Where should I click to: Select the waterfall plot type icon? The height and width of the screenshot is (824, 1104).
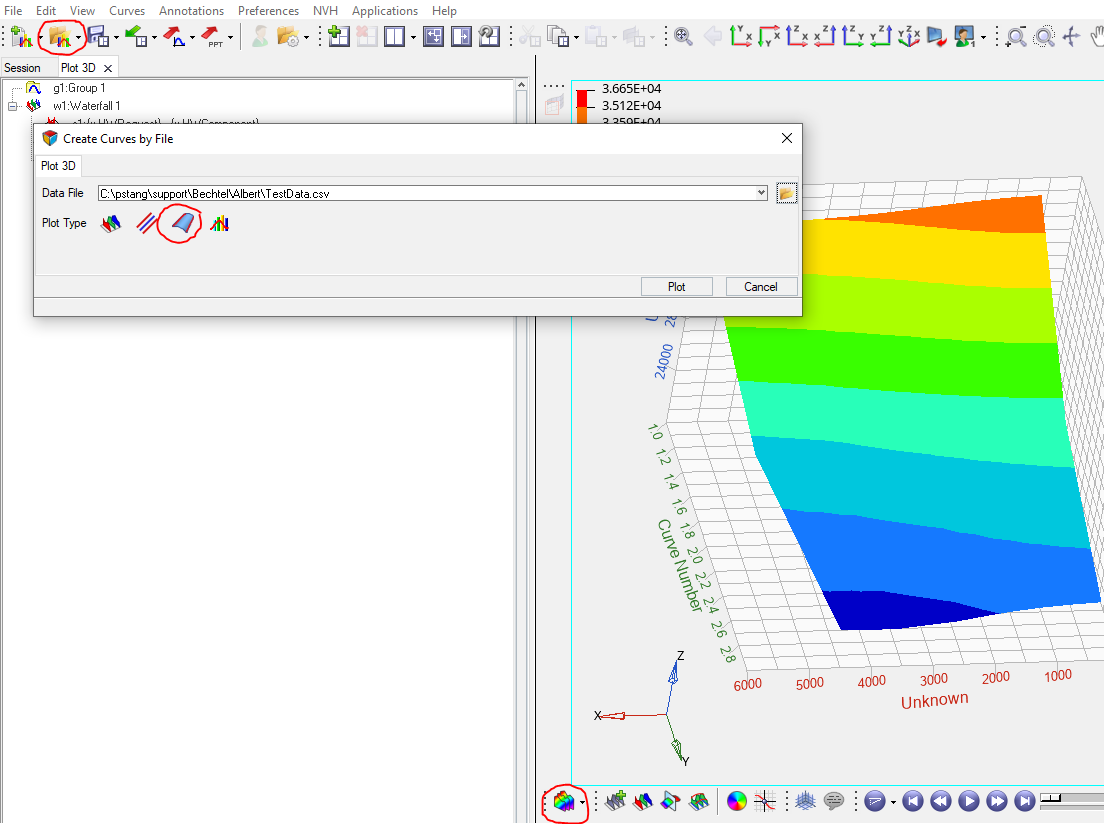click(x=111, y=223)
